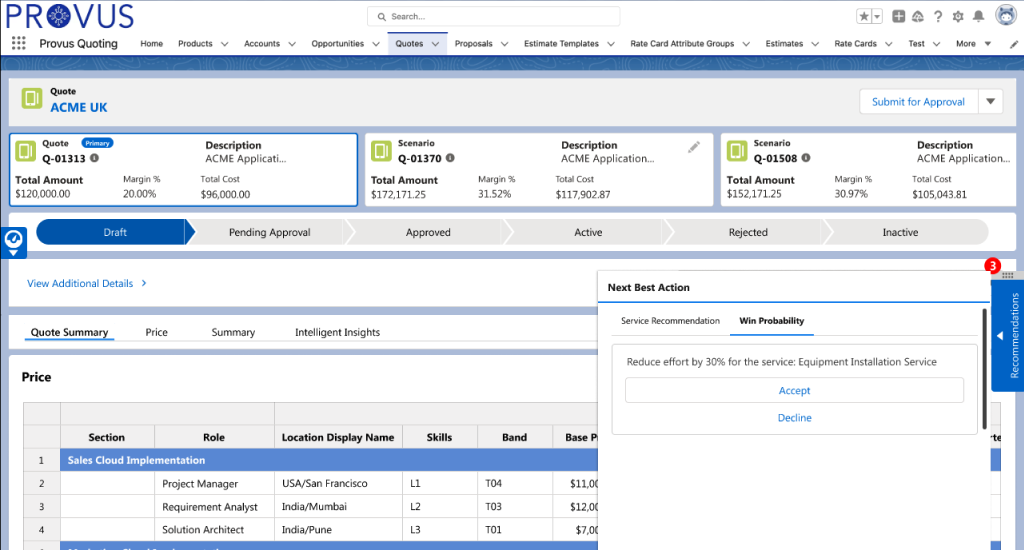
Task: Click the Q-01508 scenario card icon
Action: click(x=737, y=151)
